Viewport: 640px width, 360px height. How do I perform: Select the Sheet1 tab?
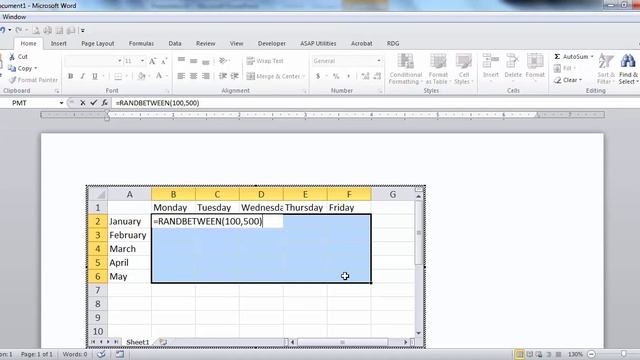click(x=138, y=342)
